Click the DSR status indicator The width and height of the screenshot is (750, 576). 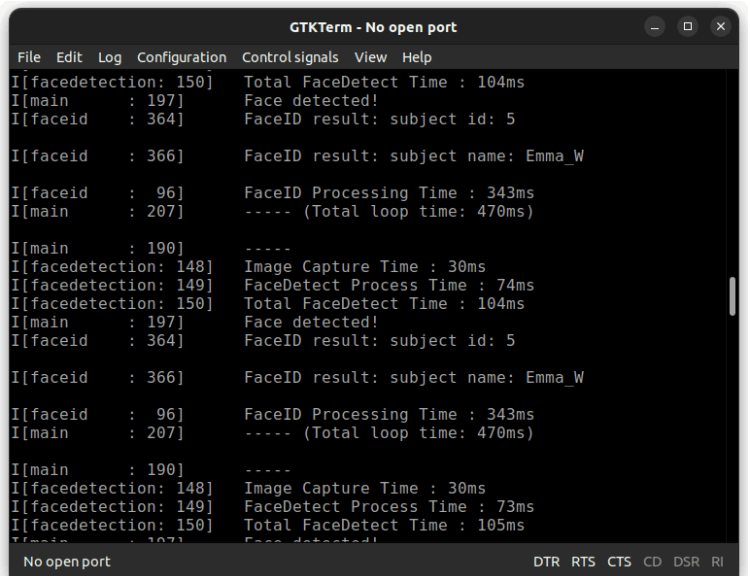click(686, 562)
